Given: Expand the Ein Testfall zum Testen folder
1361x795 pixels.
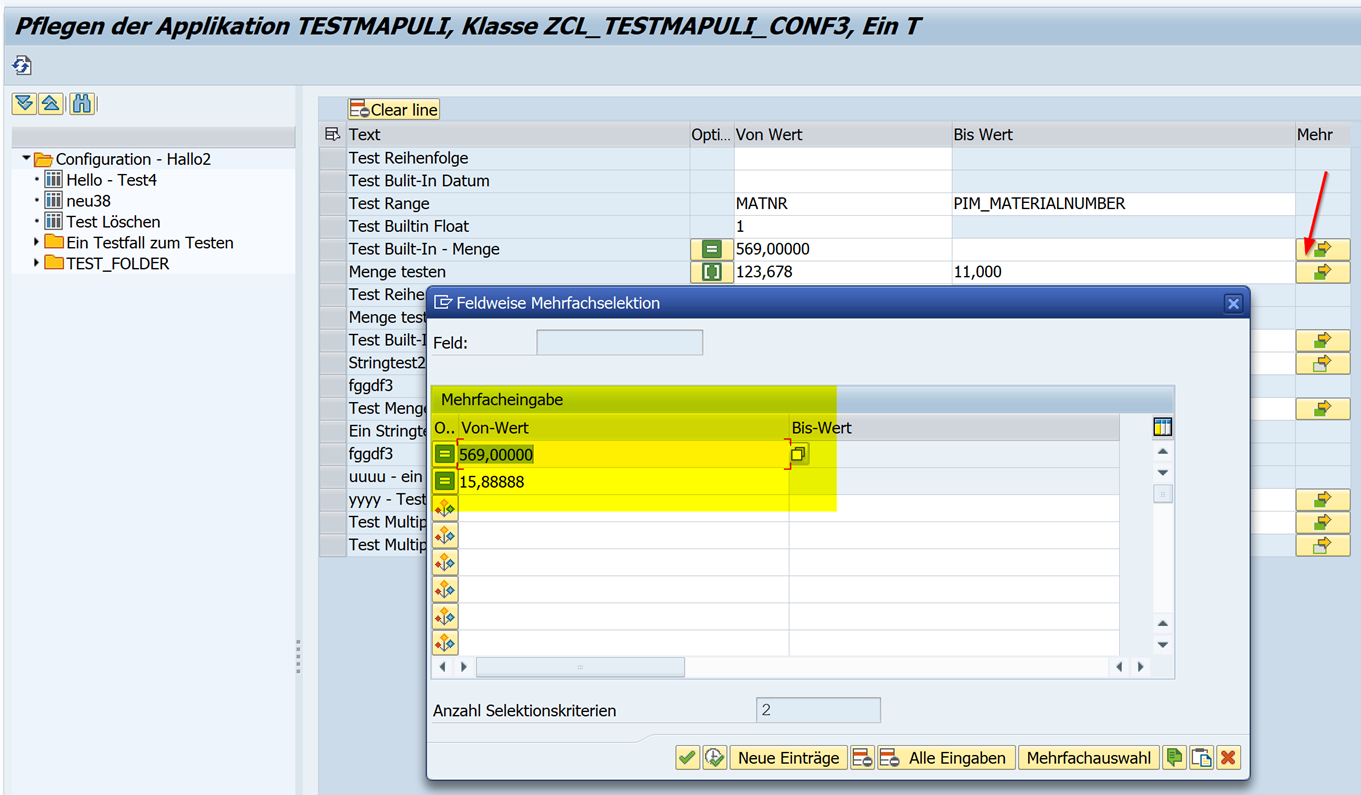Looking at the screenshot, I should [37, 242].
